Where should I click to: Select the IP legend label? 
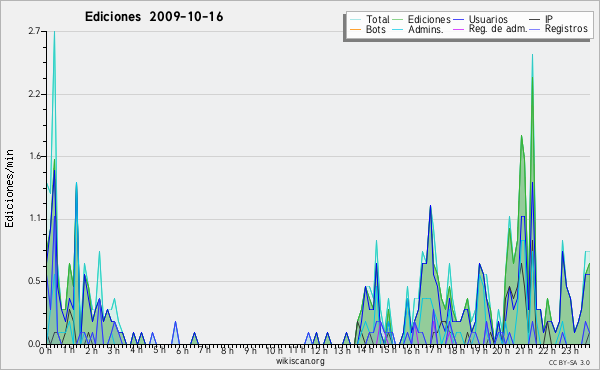pos(549,19)
